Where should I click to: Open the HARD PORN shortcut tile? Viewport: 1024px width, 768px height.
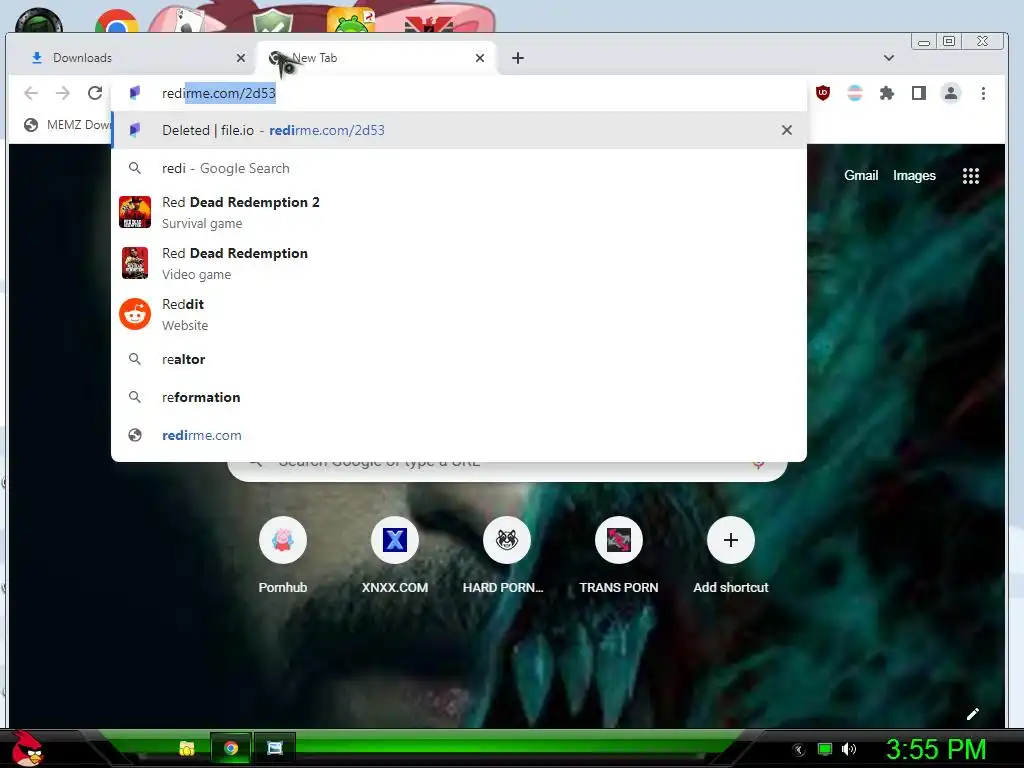tap(507, 555)
